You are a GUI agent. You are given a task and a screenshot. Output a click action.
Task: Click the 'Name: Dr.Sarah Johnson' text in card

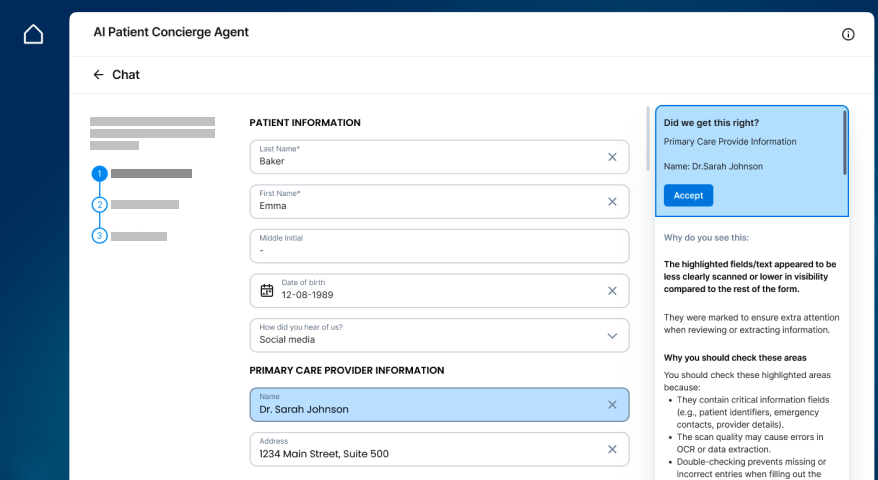click(713, 166)
